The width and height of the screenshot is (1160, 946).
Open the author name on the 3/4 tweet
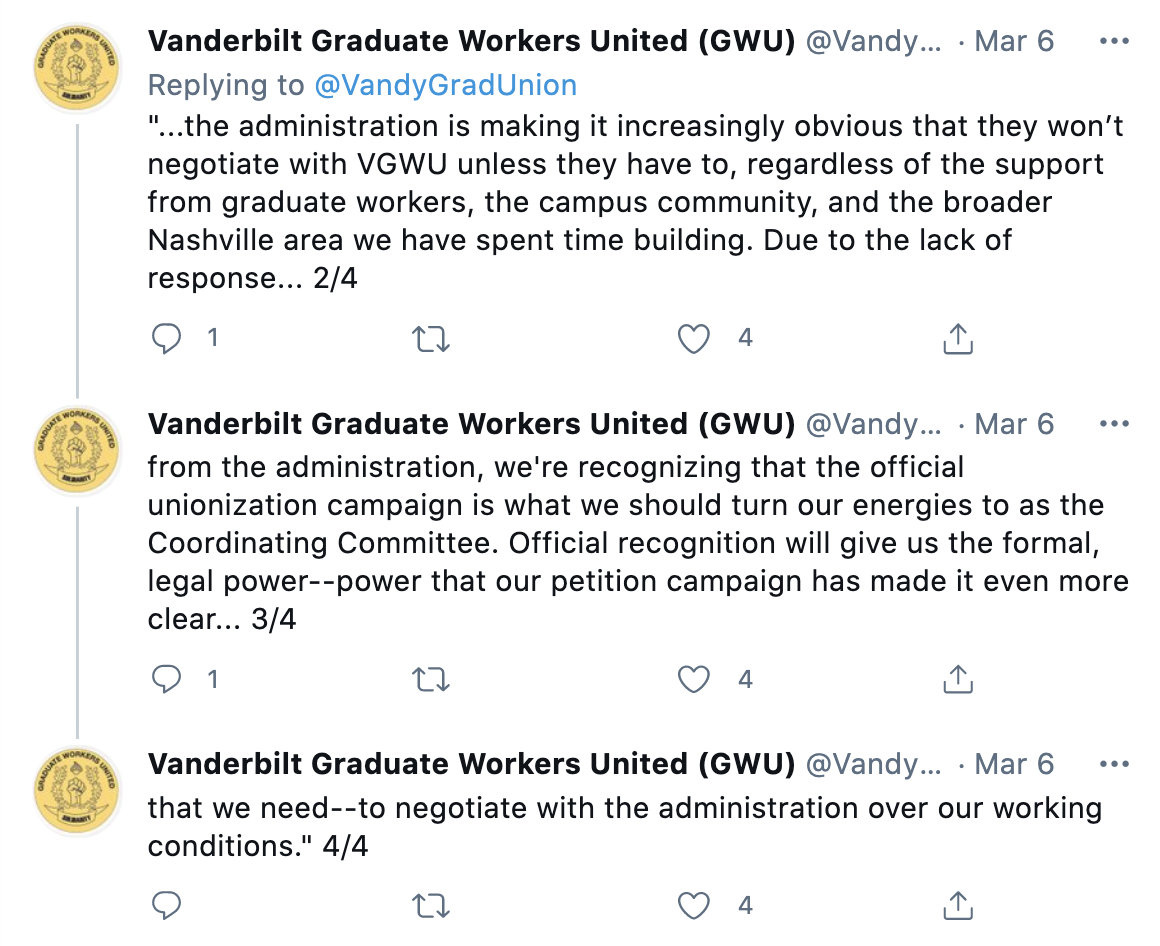[x=471, y=424]
